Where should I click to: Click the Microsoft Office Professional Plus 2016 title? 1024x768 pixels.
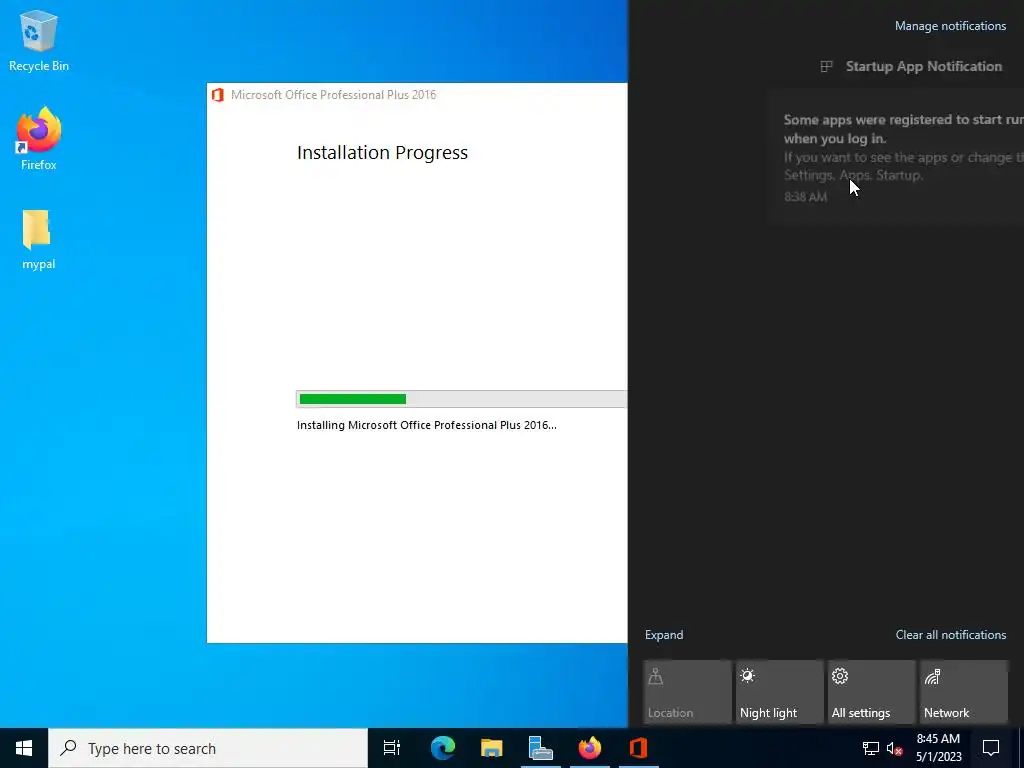pos(333,95)
